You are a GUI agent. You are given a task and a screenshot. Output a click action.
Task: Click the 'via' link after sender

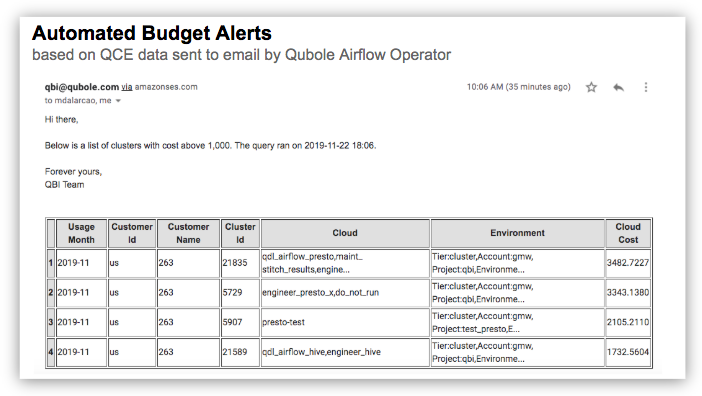coord(127,87)
